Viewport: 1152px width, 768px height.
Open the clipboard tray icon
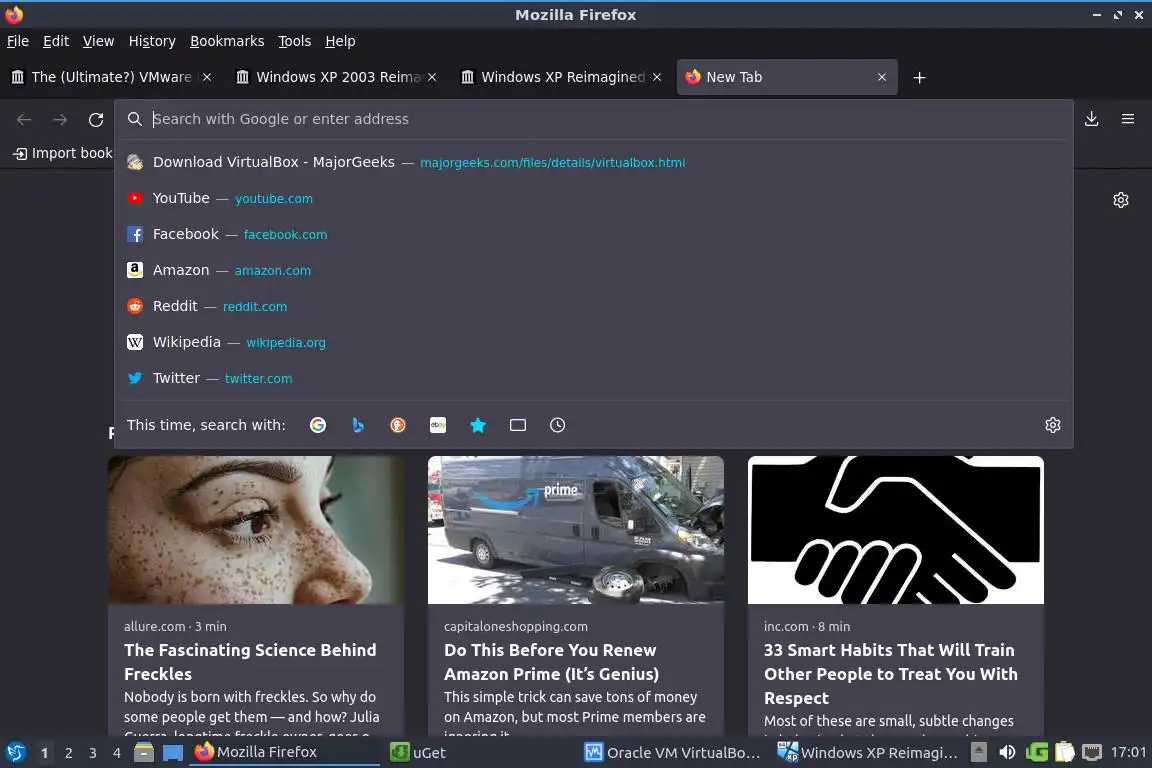click(1065, 753)
